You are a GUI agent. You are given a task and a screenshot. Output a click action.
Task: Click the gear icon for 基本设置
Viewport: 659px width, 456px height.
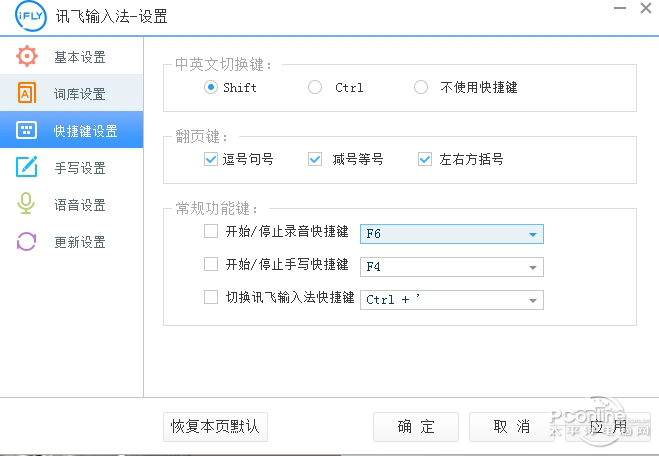27,57
